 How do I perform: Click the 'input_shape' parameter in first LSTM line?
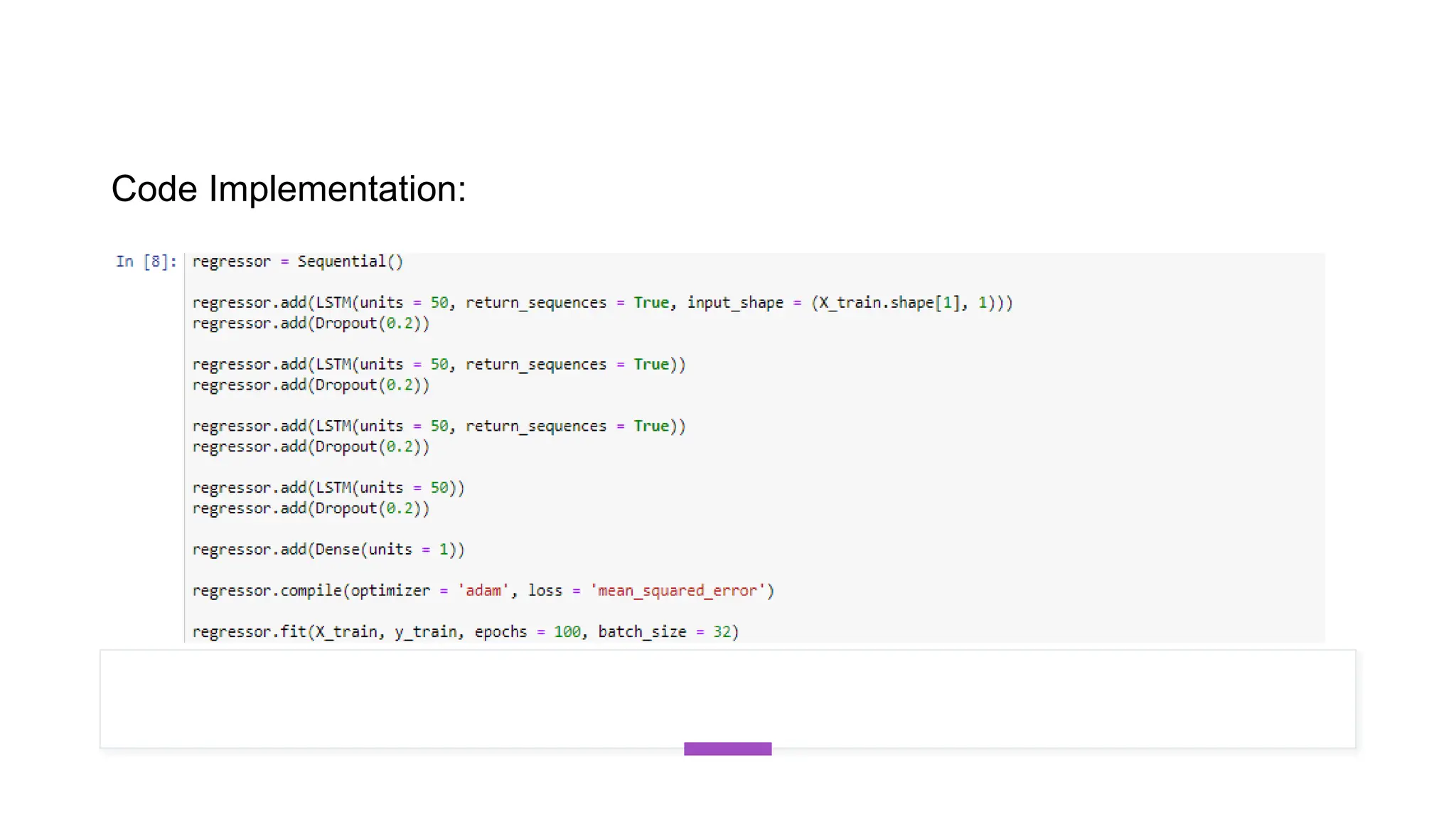pos(734,303)
